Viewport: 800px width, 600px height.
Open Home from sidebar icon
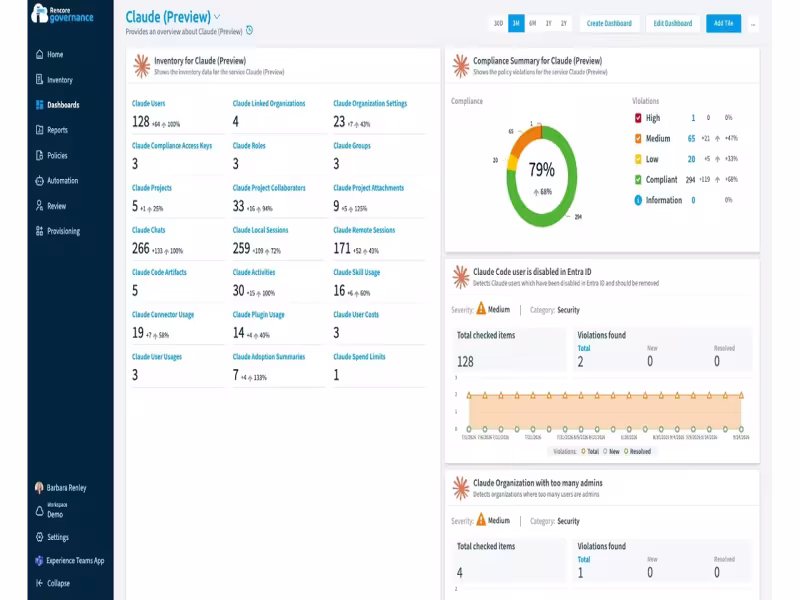(x=39, y=54)
